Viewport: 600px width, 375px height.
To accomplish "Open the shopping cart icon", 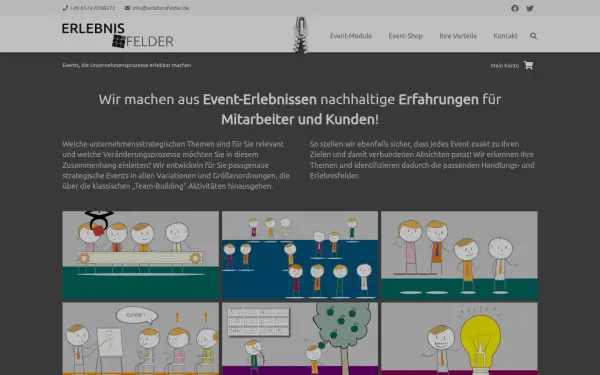I will [x=528, y=65].
